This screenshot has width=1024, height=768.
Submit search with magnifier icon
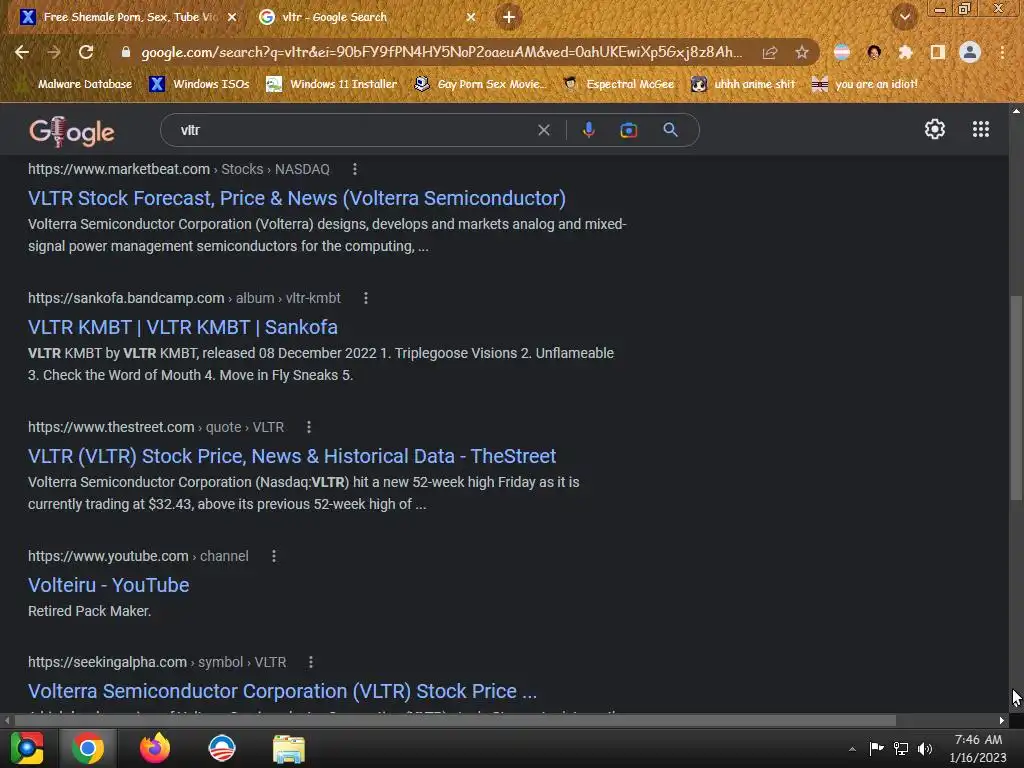(x=670, y=130)
